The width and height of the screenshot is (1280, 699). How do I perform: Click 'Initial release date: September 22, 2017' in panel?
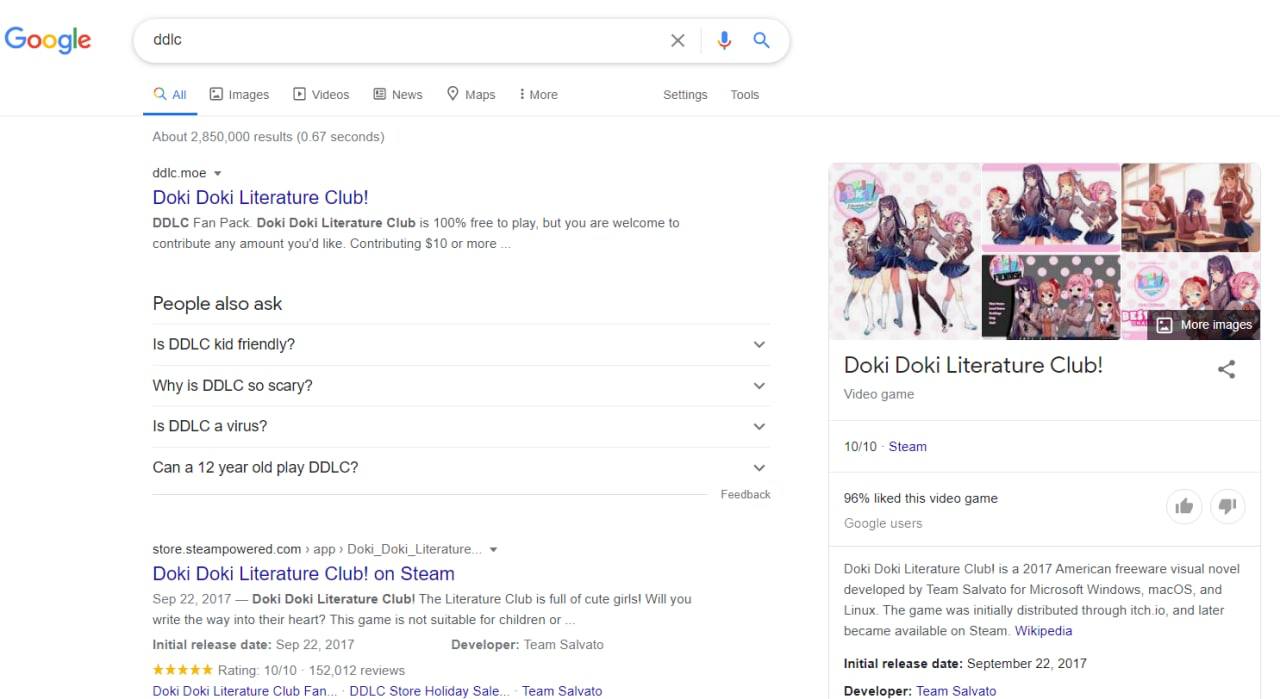[965, 663]
